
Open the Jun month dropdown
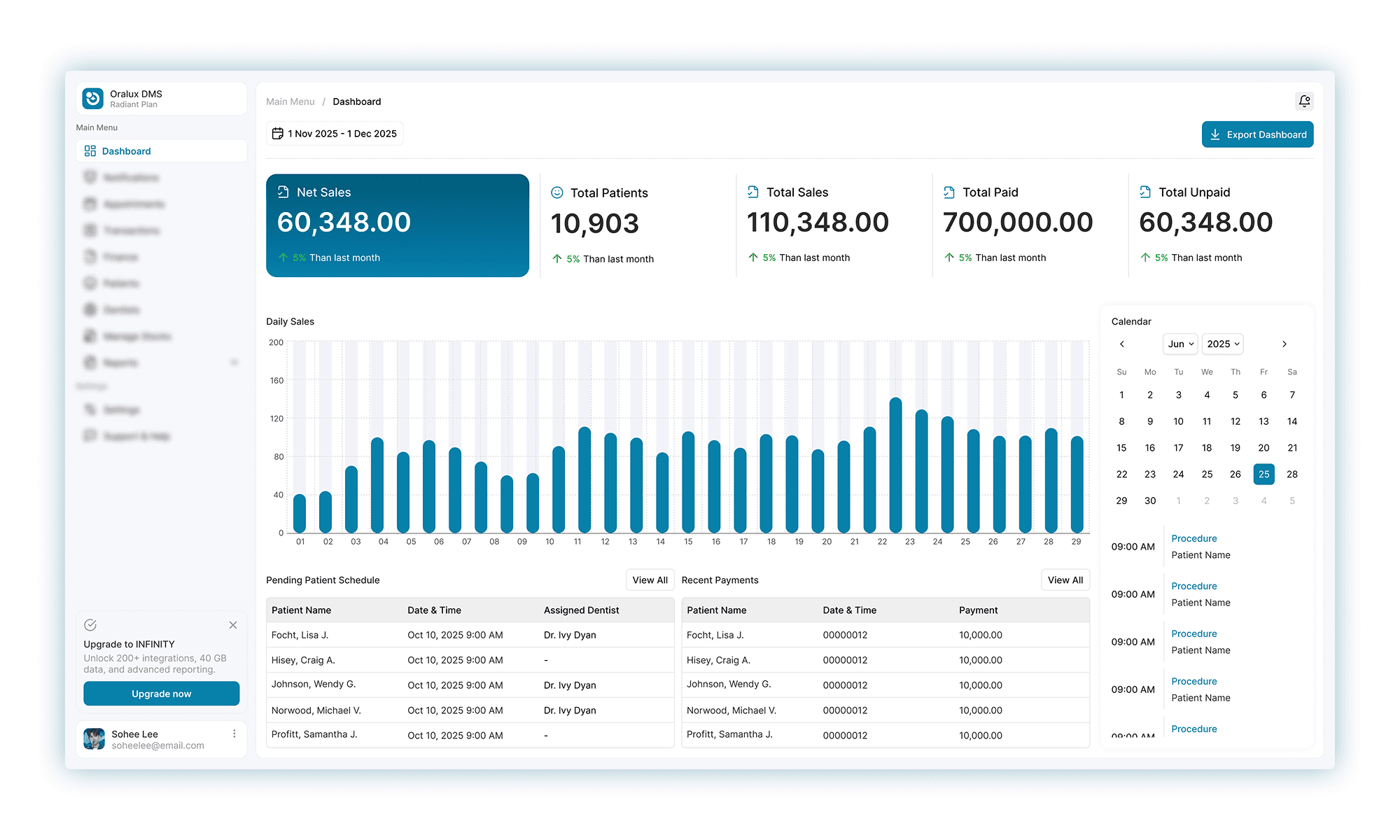tap(1180, 344)
